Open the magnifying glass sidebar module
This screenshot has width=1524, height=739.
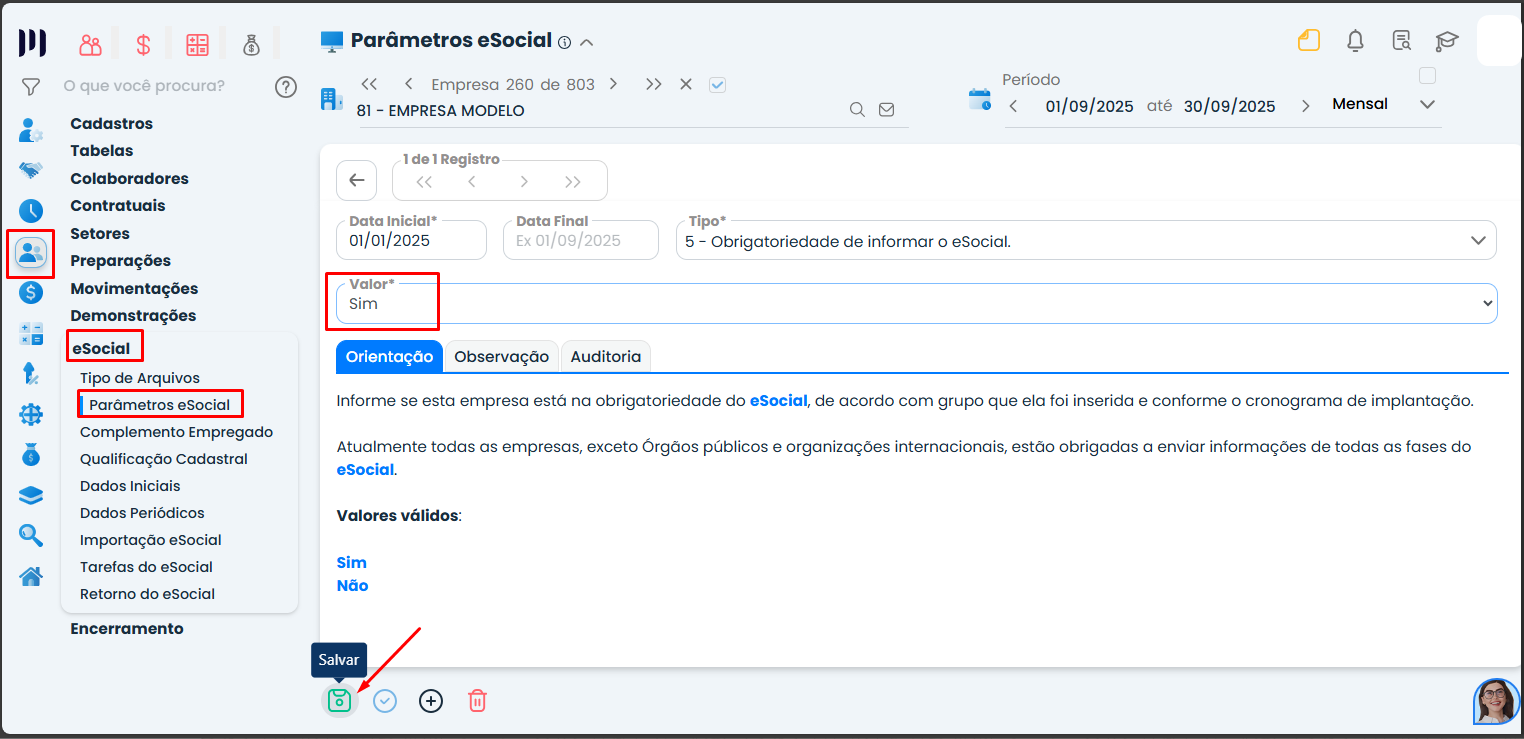(x=31, y=536)
